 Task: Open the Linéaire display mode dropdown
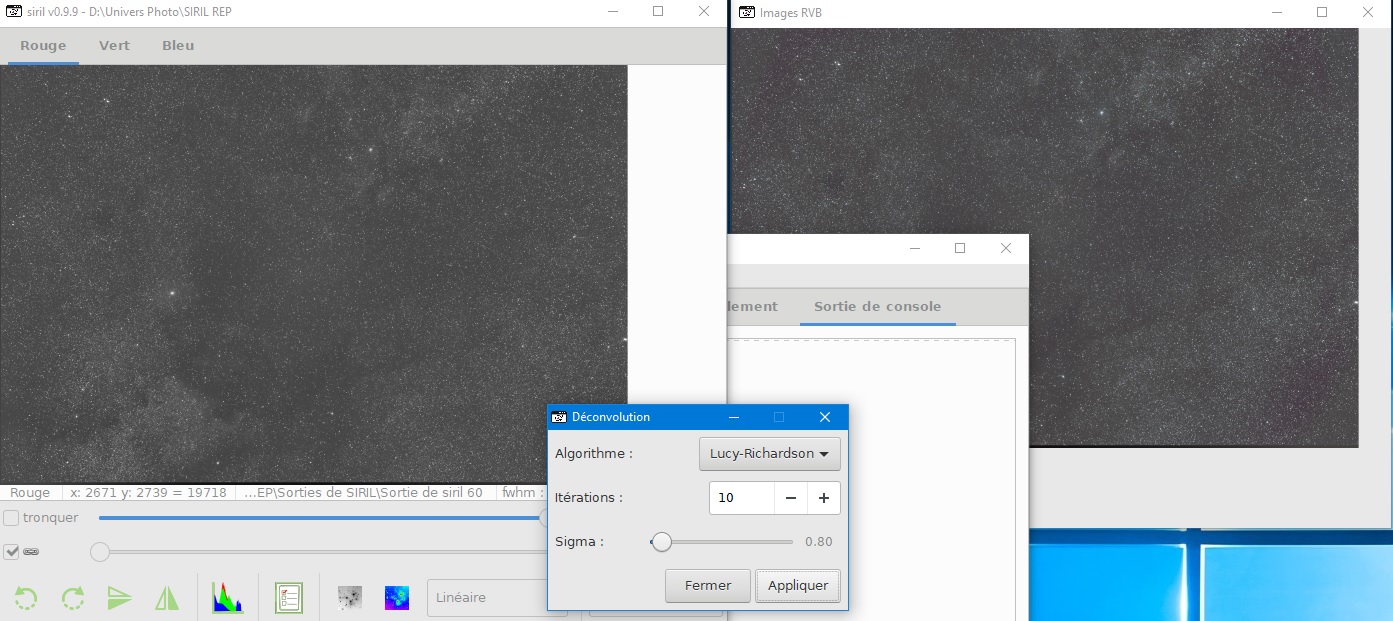496,598
